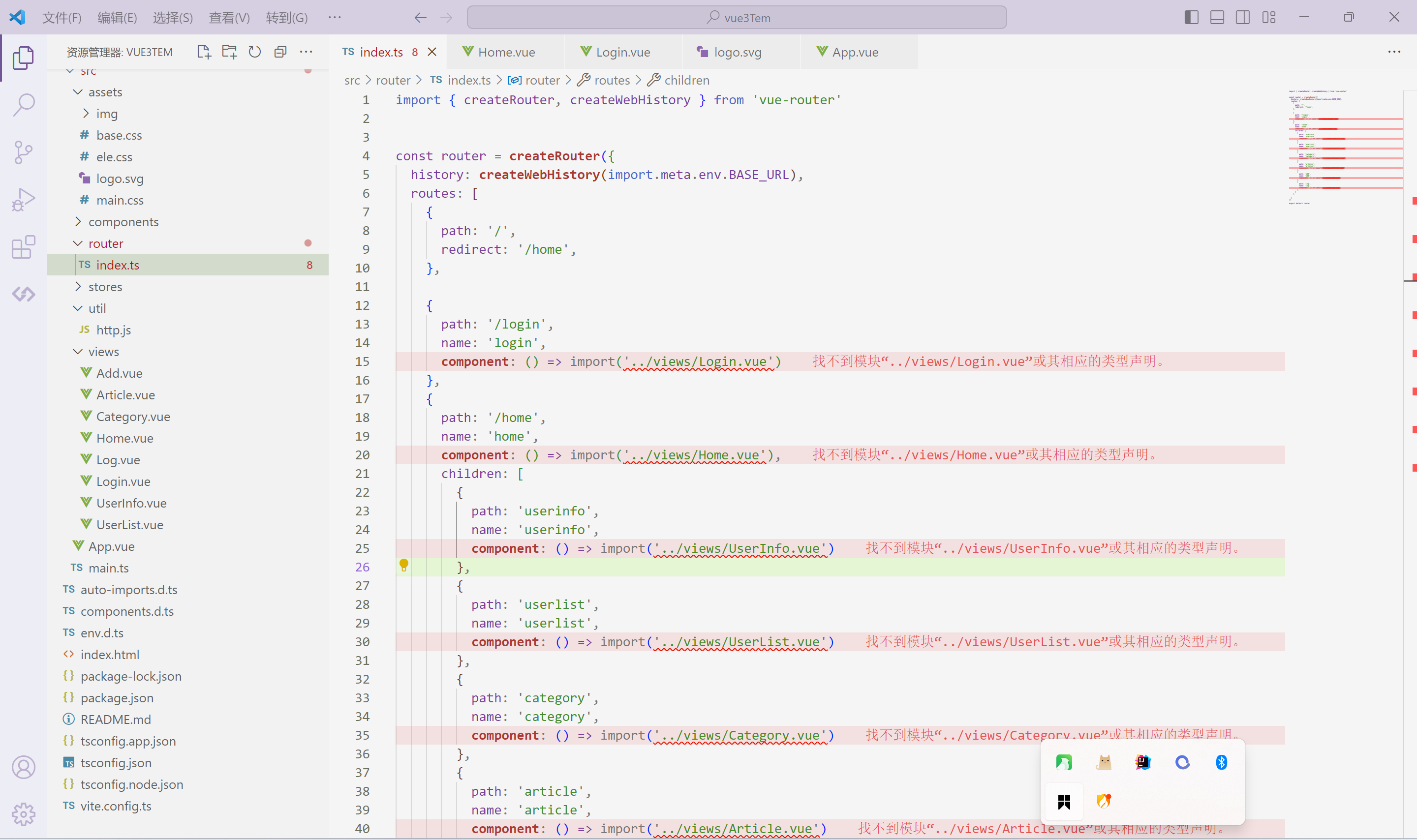Navigate back with the arrow button
Image resolution: width=1417 pixels, height=840 pixels.
click(x=420, y=18)
